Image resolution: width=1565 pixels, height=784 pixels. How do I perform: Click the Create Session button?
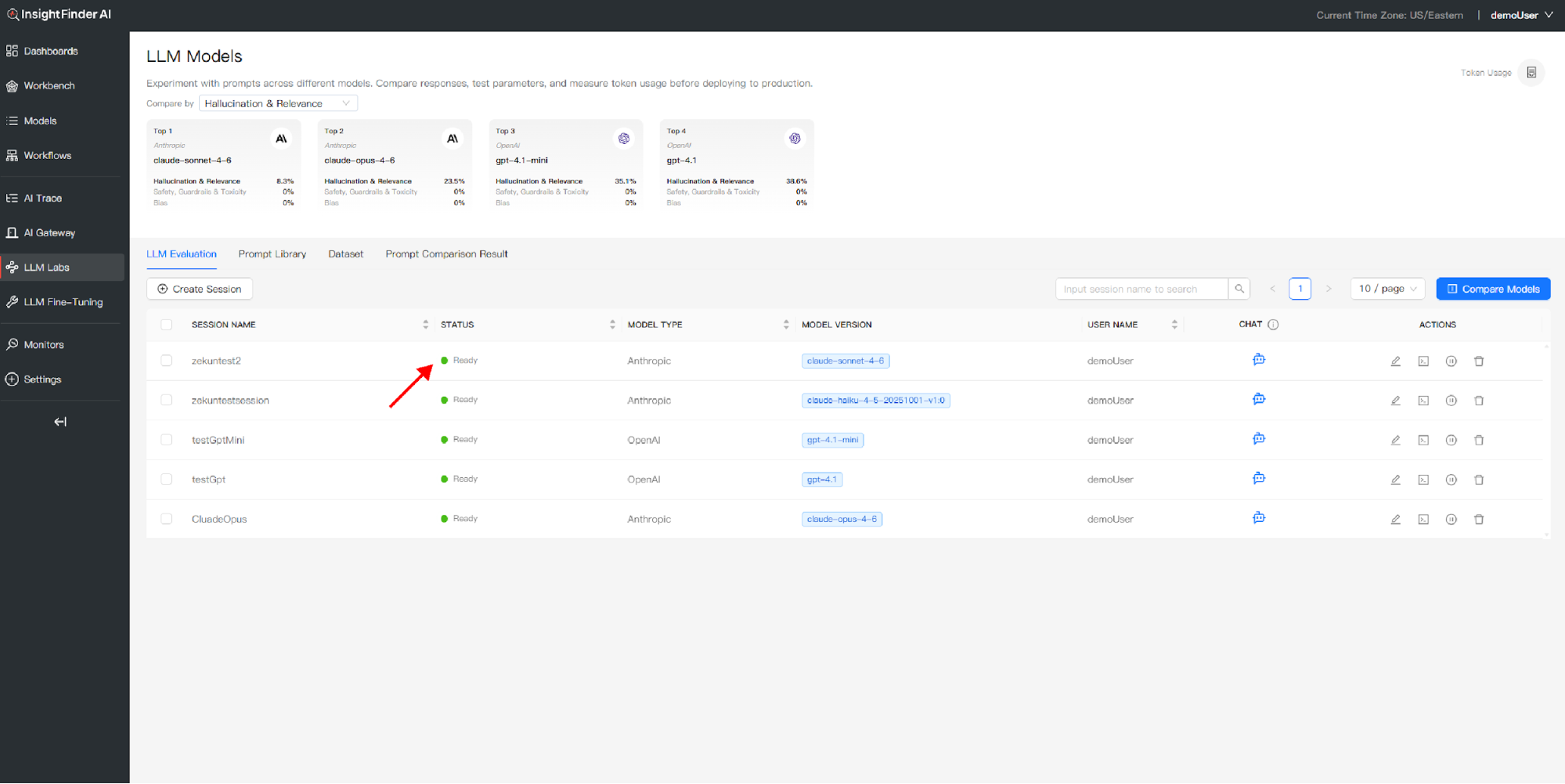tap(200, 289)
